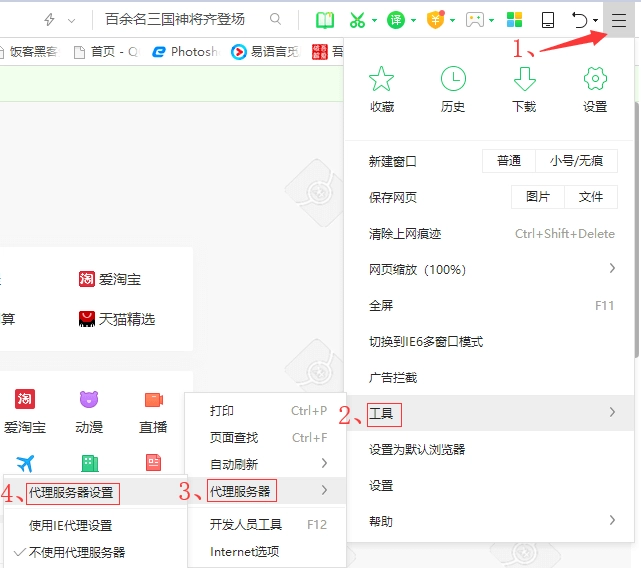Open 代理服务器设置 menu item
This screenshot has width=641, height=568.
(71, 492)
